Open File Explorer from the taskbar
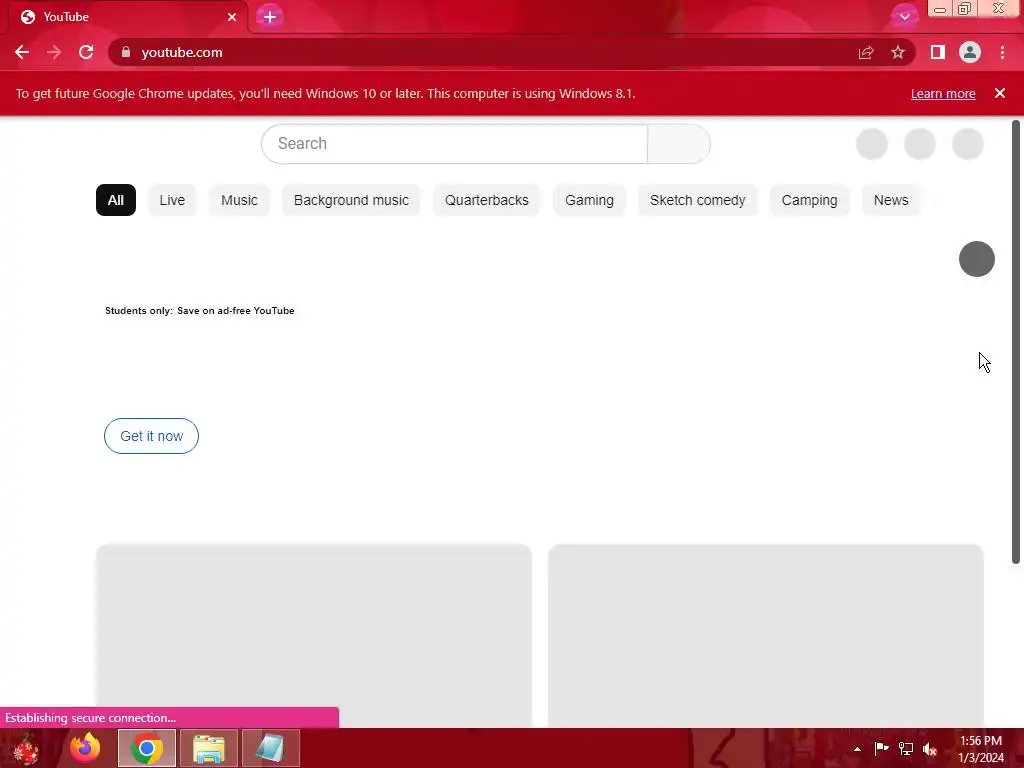Viewport: 1024px width, 768px height. click(208, 748)
